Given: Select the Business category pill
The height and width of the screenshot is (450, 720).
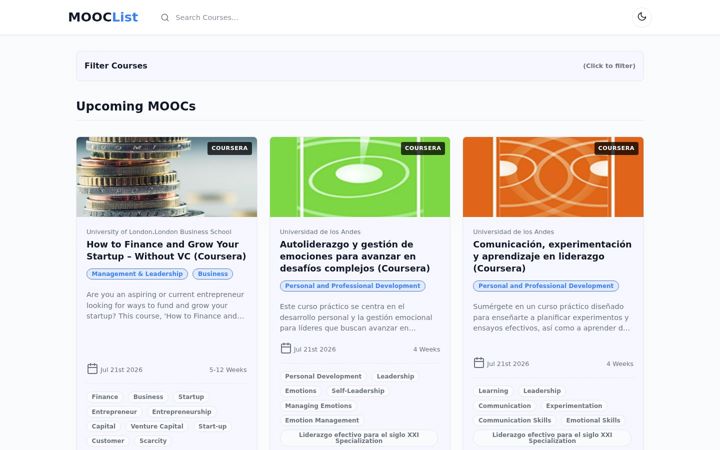Looking at the screenshot, I should coord(213,274).
